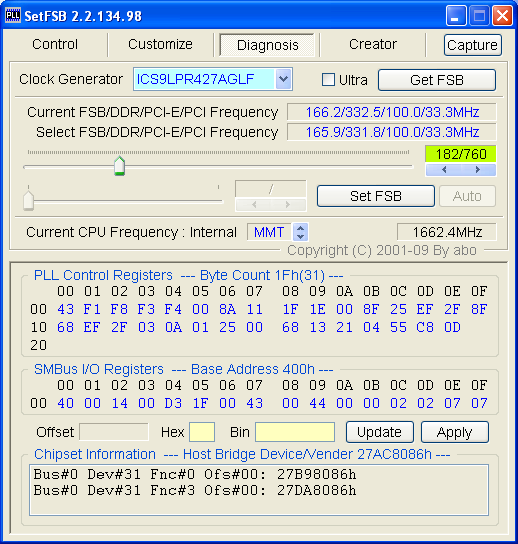The width and height of the screenshot is (518, 544).
Task: Click the SetFSB PLL title bar icon
Action: (x=13, y=16)
